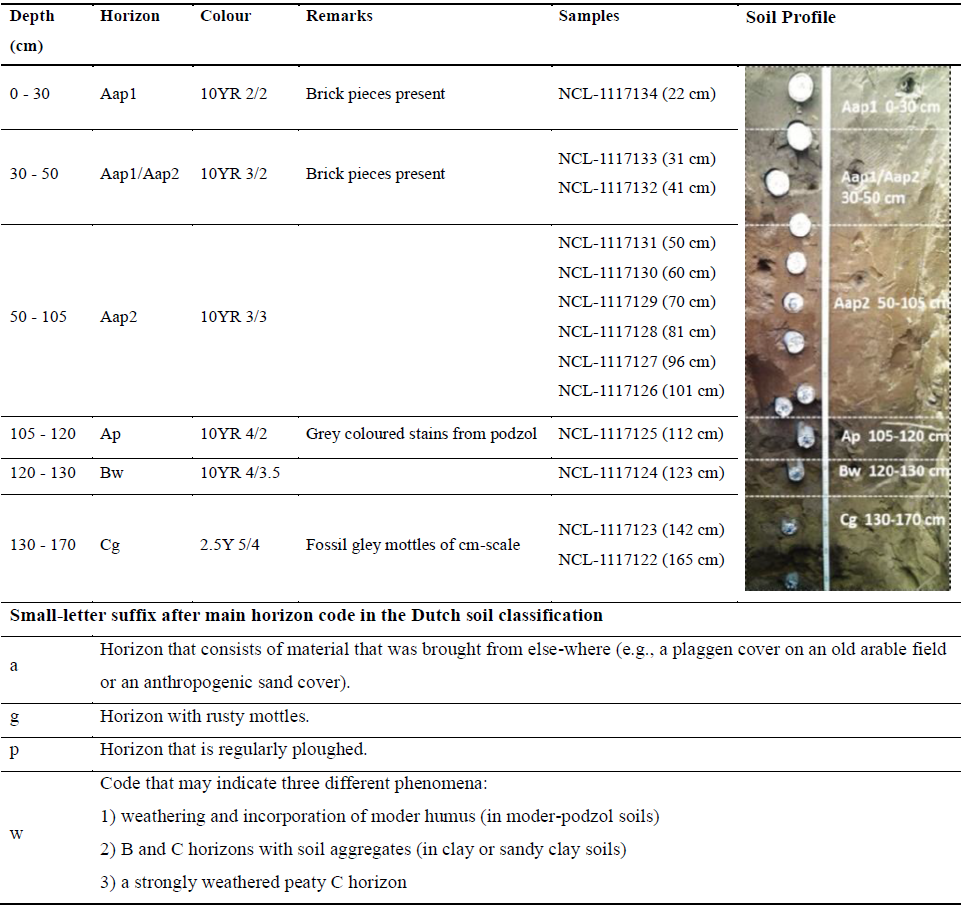Select 'Fossil gley mottles of cm-scale' remark
This screenshot has width=963, height=905.
(x=412, y=545)
